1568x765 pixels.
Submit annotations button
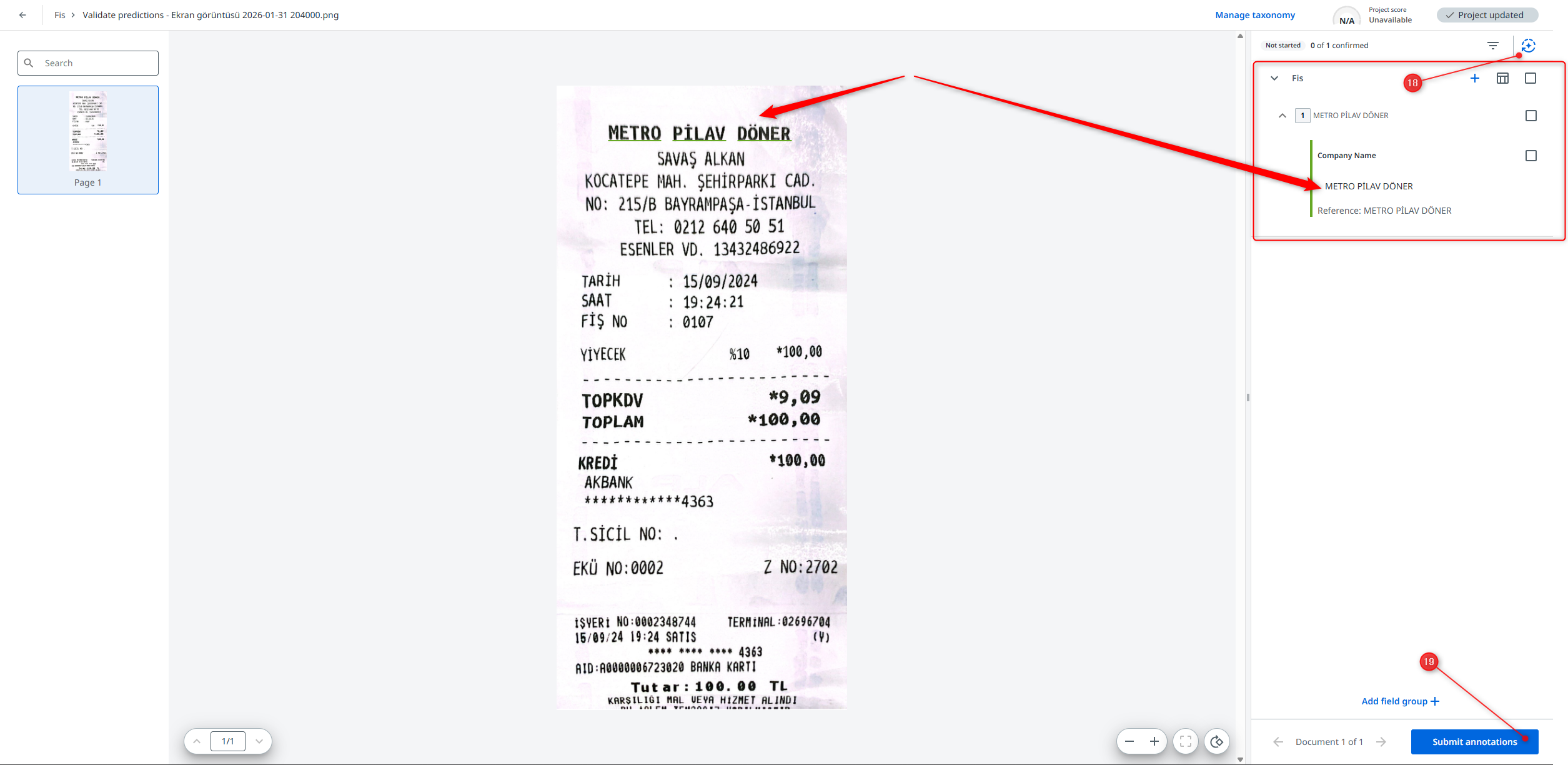tap(1474, 742)
